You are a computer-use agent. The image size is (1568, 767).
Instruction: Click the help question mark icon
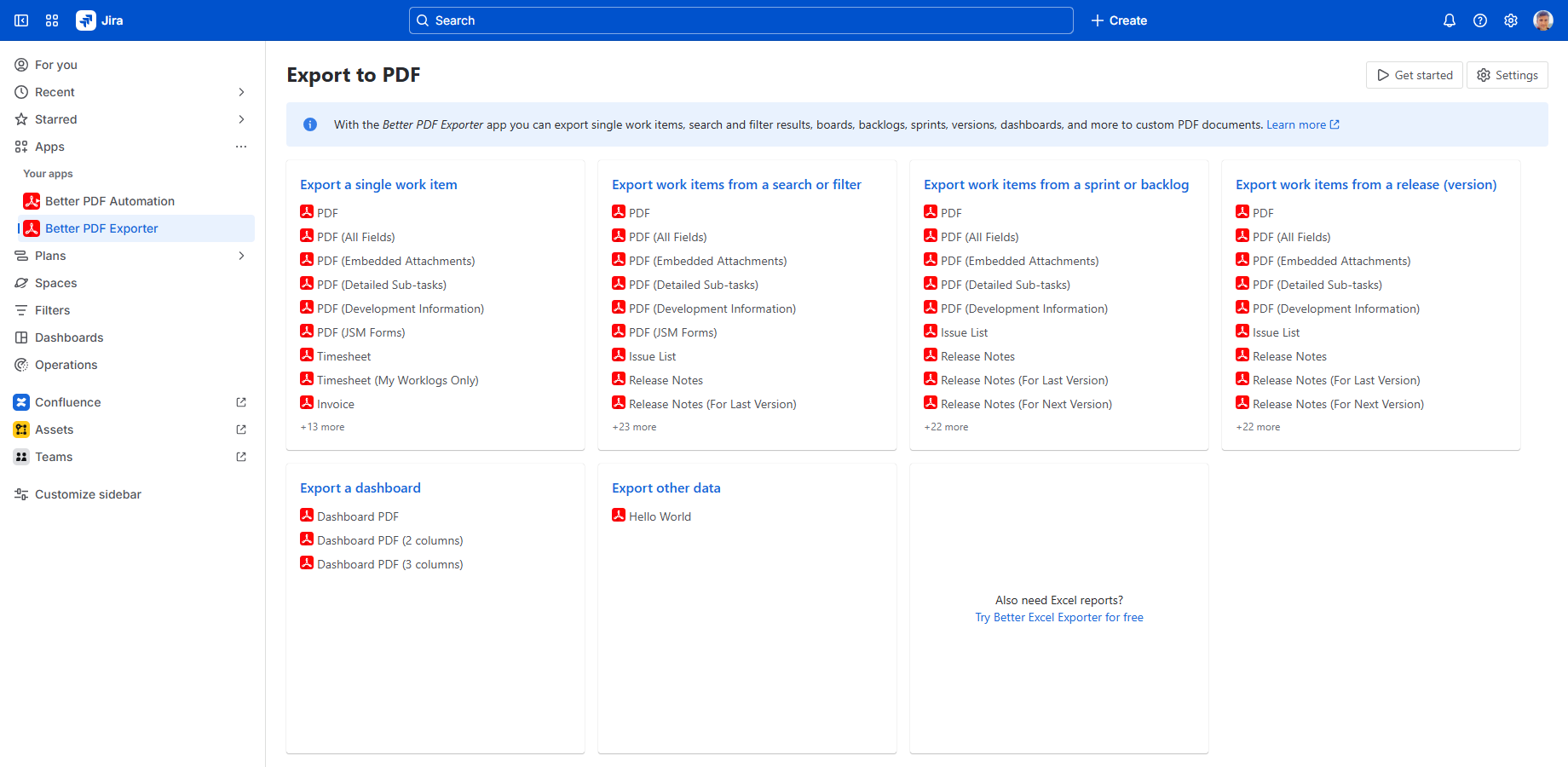[1479, 20]
